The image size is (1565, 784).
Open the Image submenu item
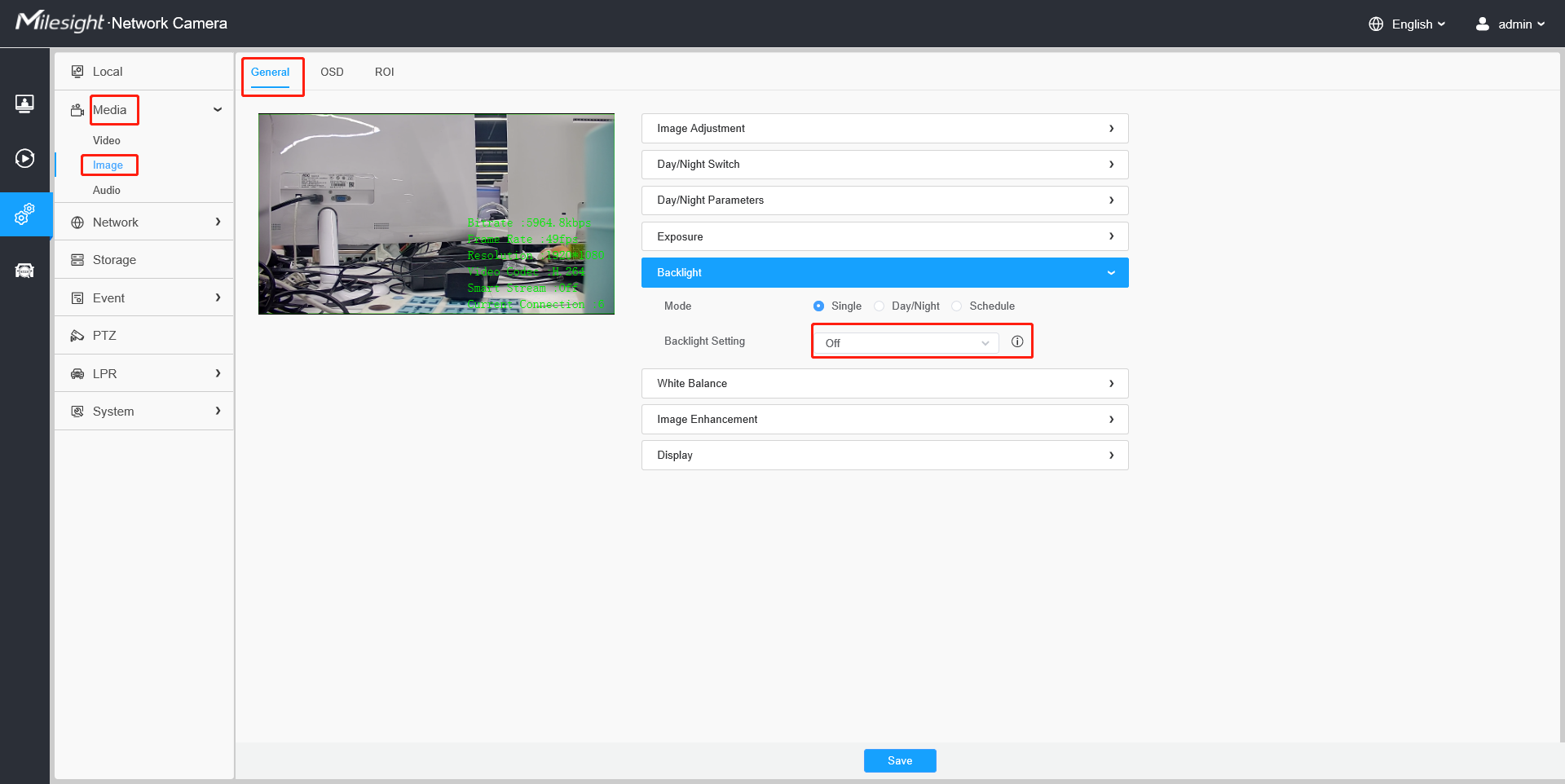pos(108,165)
